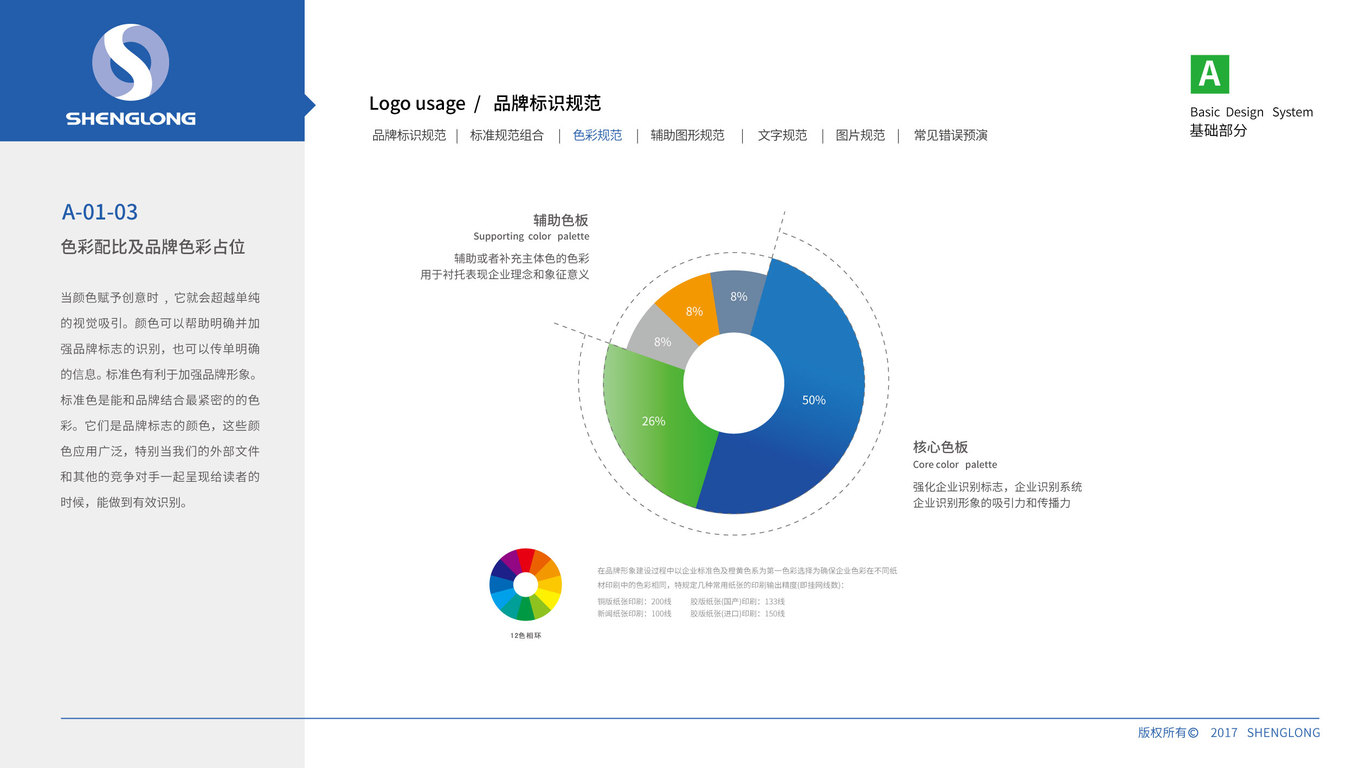Select the highlighted 色彩规范 tab
This screenshot has width=1366, height=768.
pyautogui.click(x=598, y=135)
